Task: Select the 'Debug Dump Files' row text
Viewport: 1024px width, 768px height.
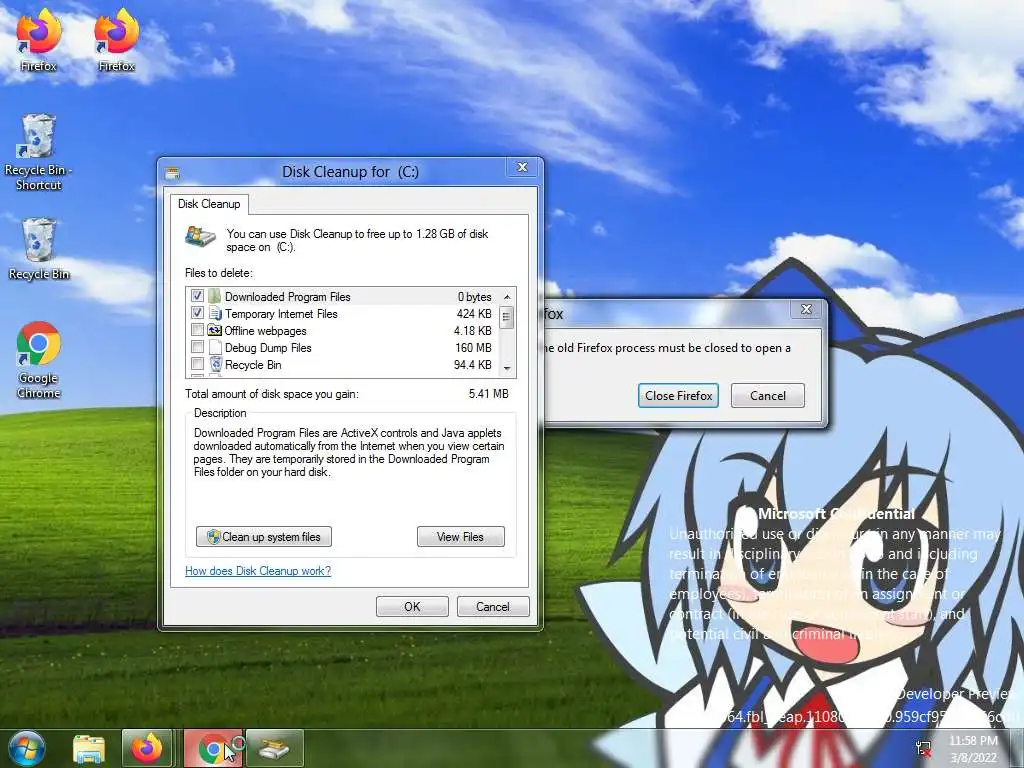Action: pyautogui.click(x=268, y=347)
